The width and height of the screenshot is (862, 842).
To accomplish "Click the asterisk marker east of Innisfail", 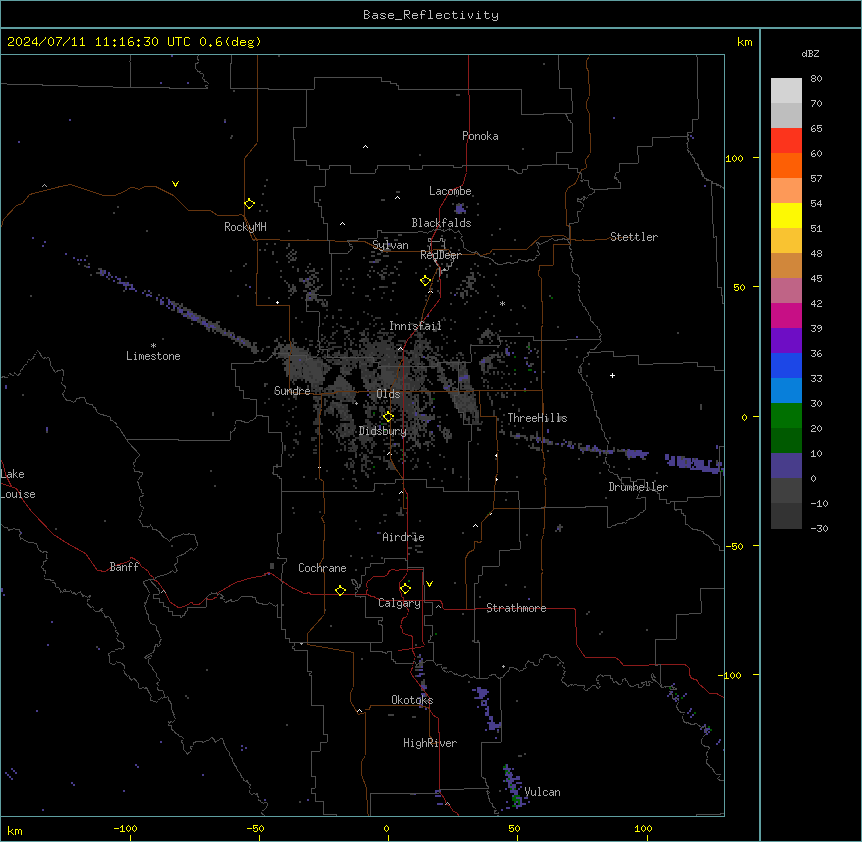I will tap(502, 303).
